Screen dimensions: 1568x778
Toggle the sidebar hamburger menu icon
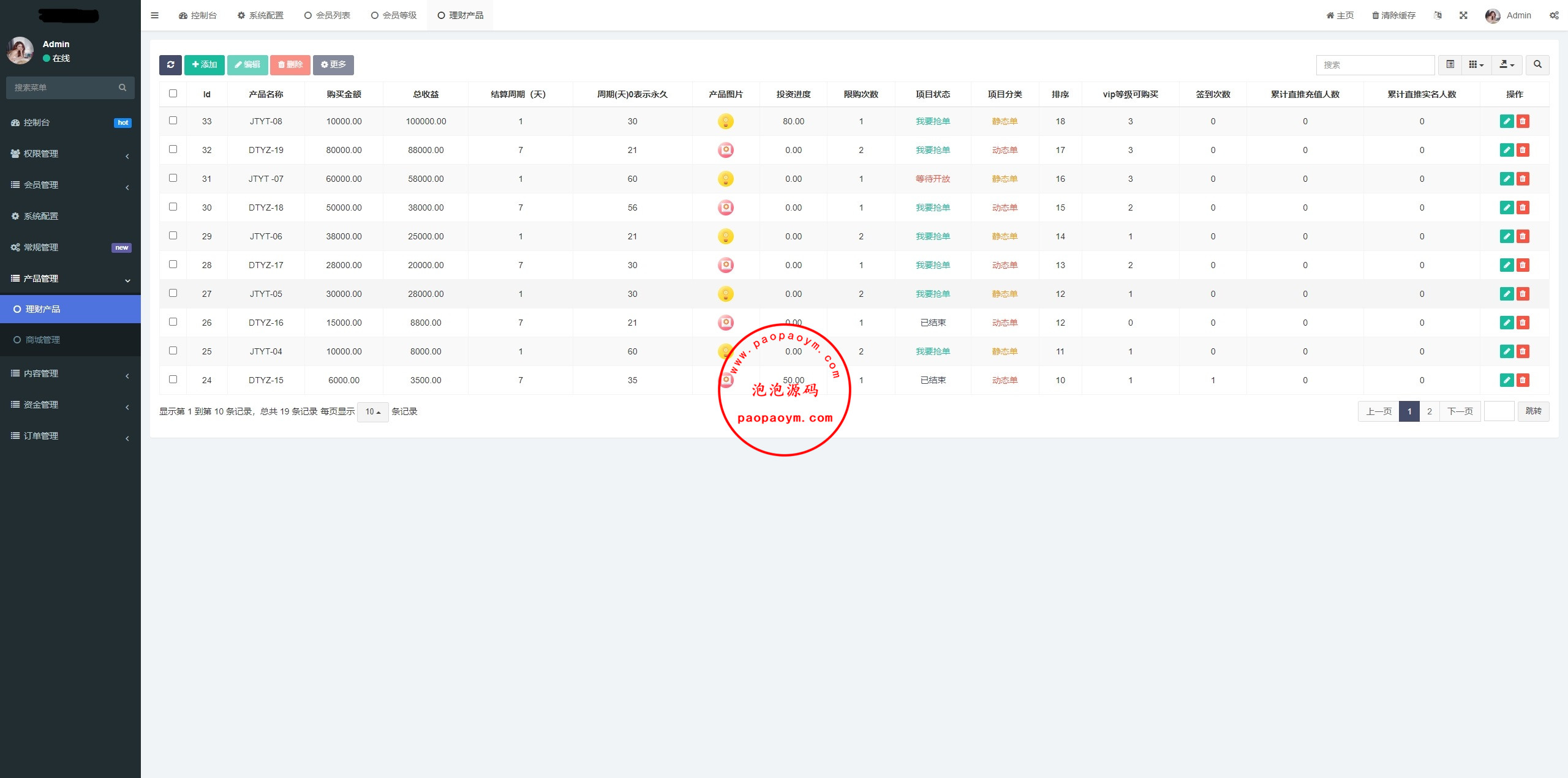[154, 15]
